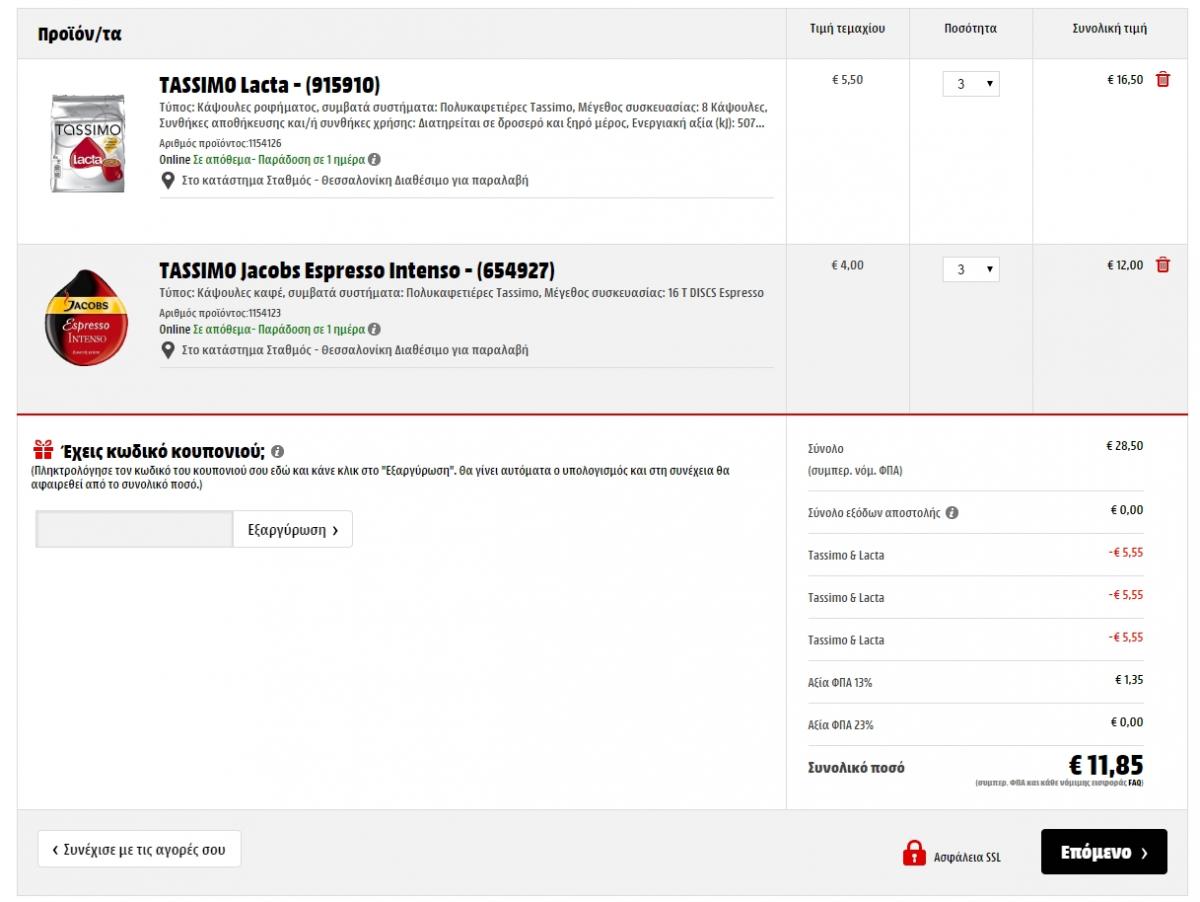1200x902 pixels.
Task: Click the Συνολική τιμή column header
Action: coord(1109,29)
